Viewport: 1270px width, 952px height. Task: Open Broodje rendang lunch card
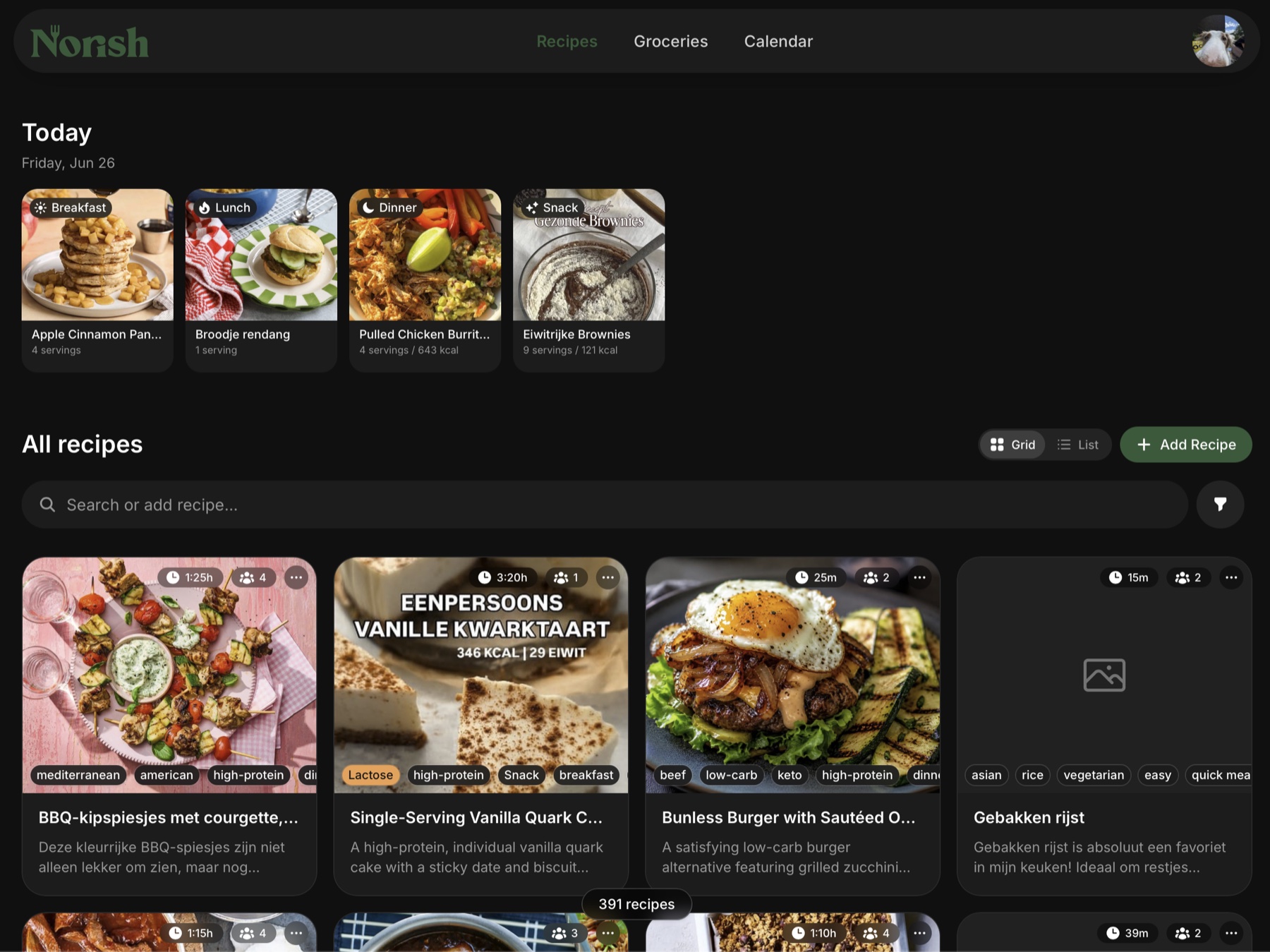click(x=261, y=280)
